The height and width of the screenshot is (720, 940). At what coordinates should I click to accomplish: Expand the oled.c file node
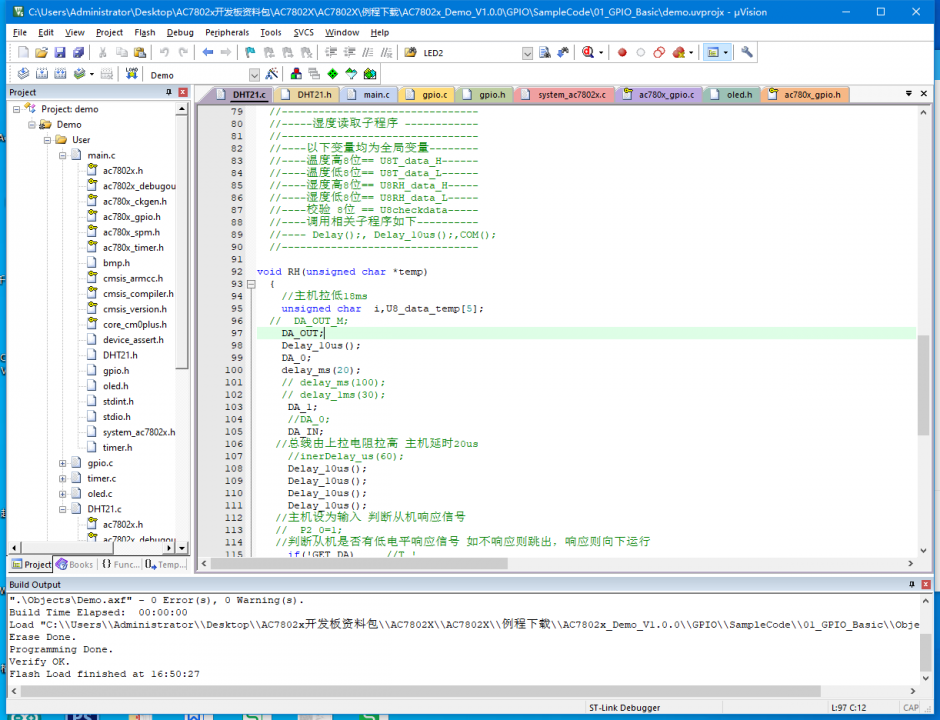[x=62, y=494]
